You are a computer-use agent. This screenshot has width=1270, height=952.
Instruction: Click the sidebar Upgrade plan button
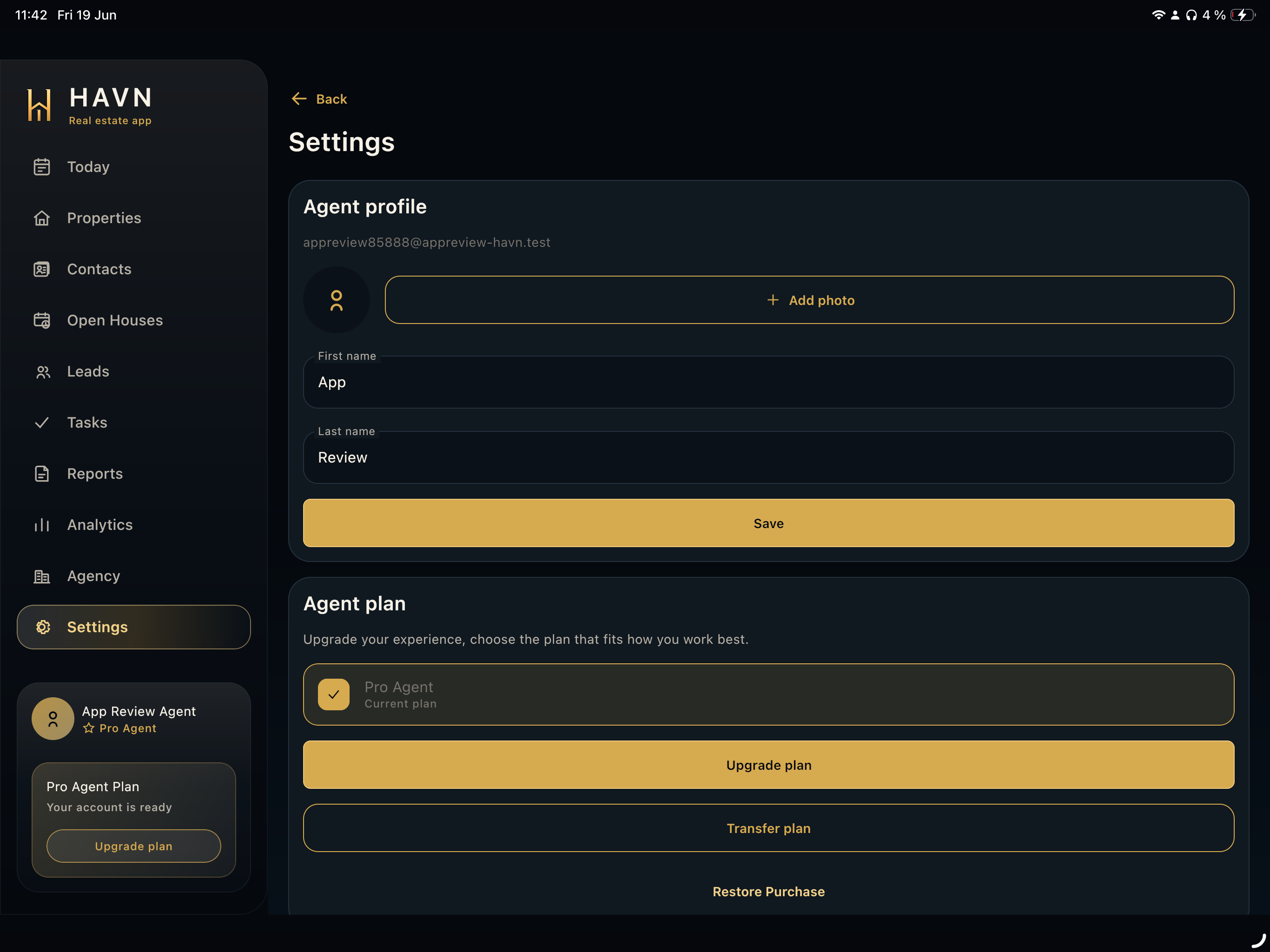pos(134,846)
